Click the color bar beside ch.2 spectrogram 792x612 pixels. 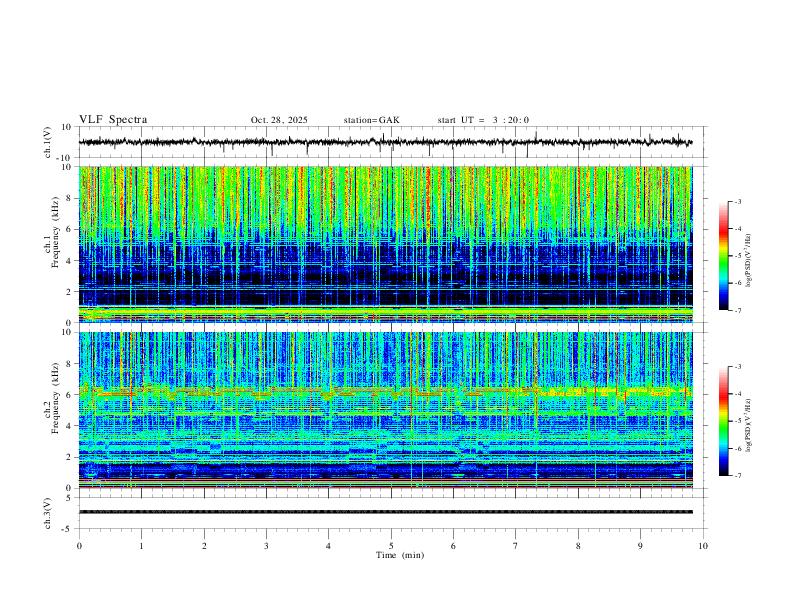tap(723, 421)
